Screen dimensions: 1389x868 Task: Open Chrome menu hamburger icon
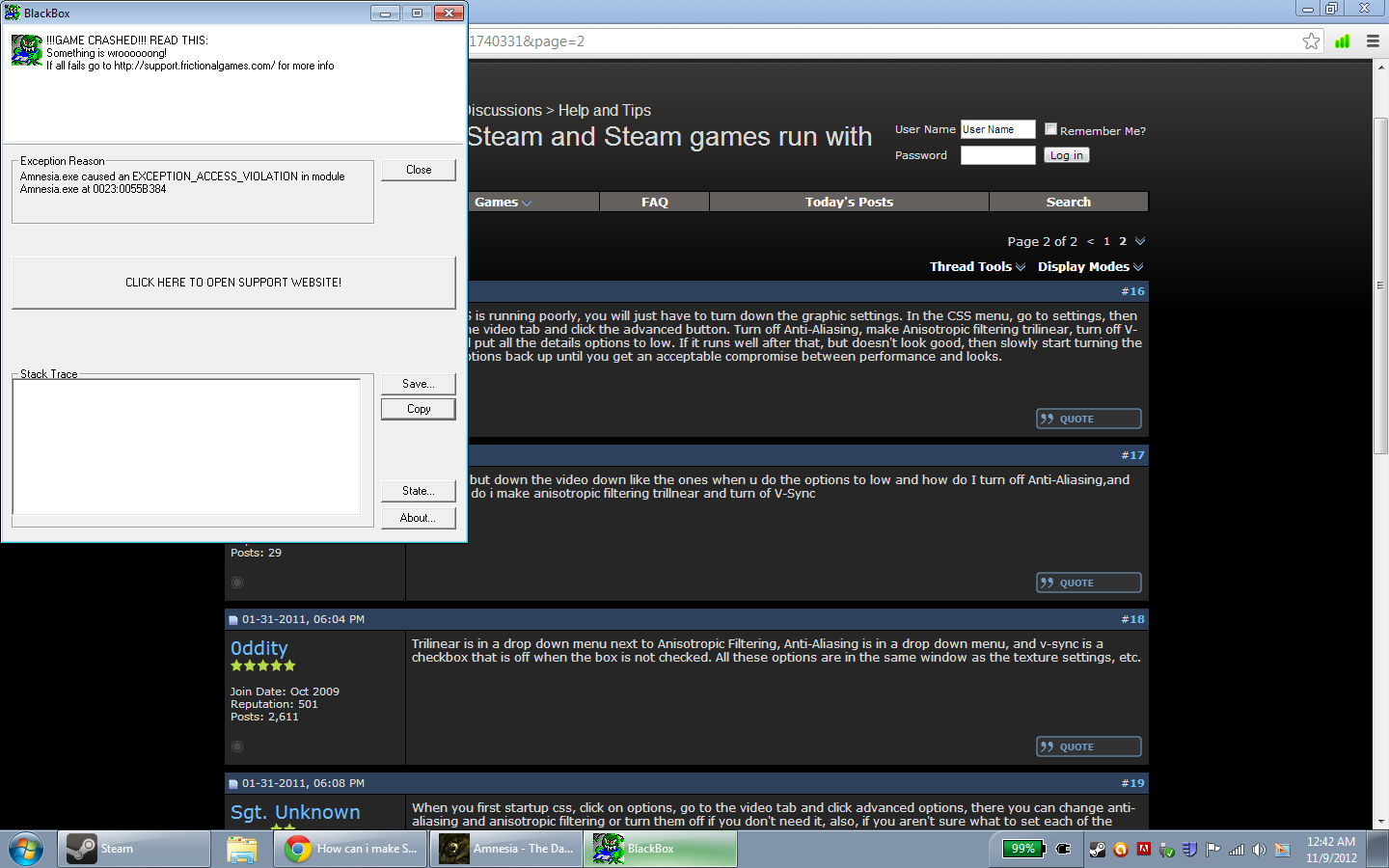1373,41
